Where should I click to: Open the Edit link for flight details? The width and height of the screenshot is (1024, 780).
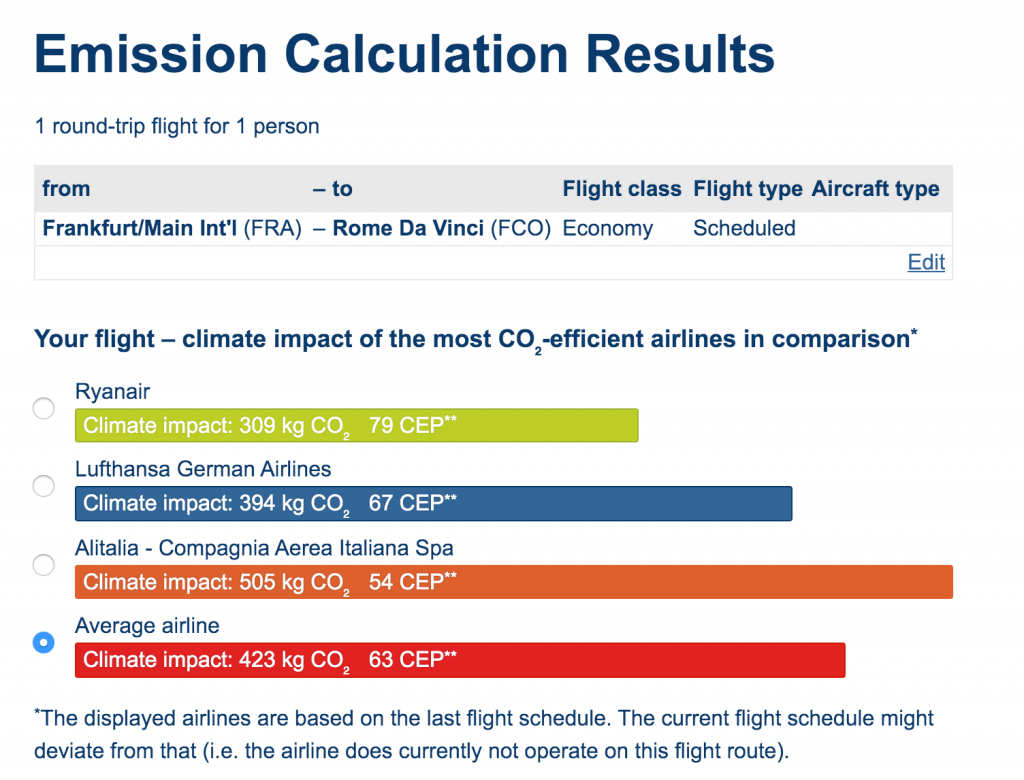pyautogui.click(x=926, y=262)
